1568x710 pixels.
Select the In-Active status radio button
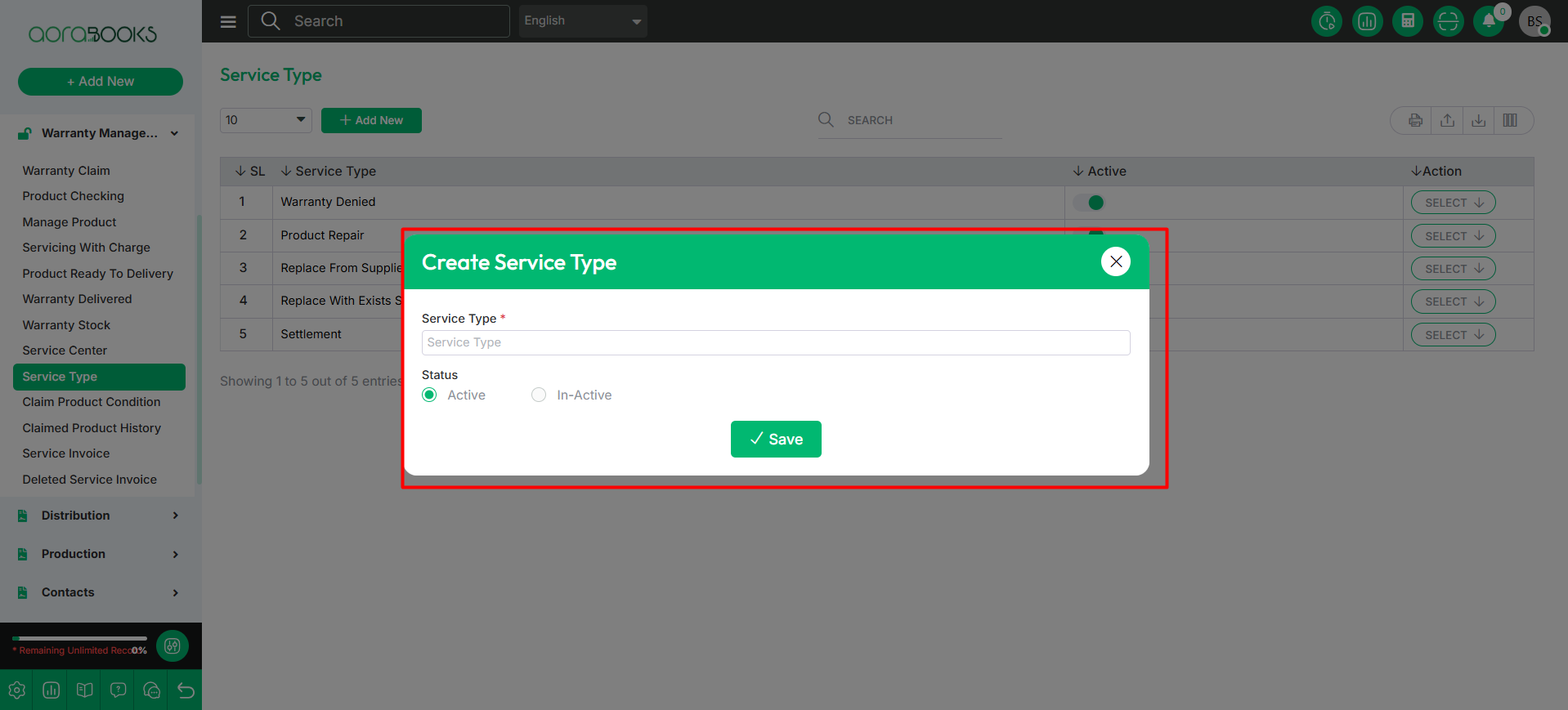pos(539,395)
